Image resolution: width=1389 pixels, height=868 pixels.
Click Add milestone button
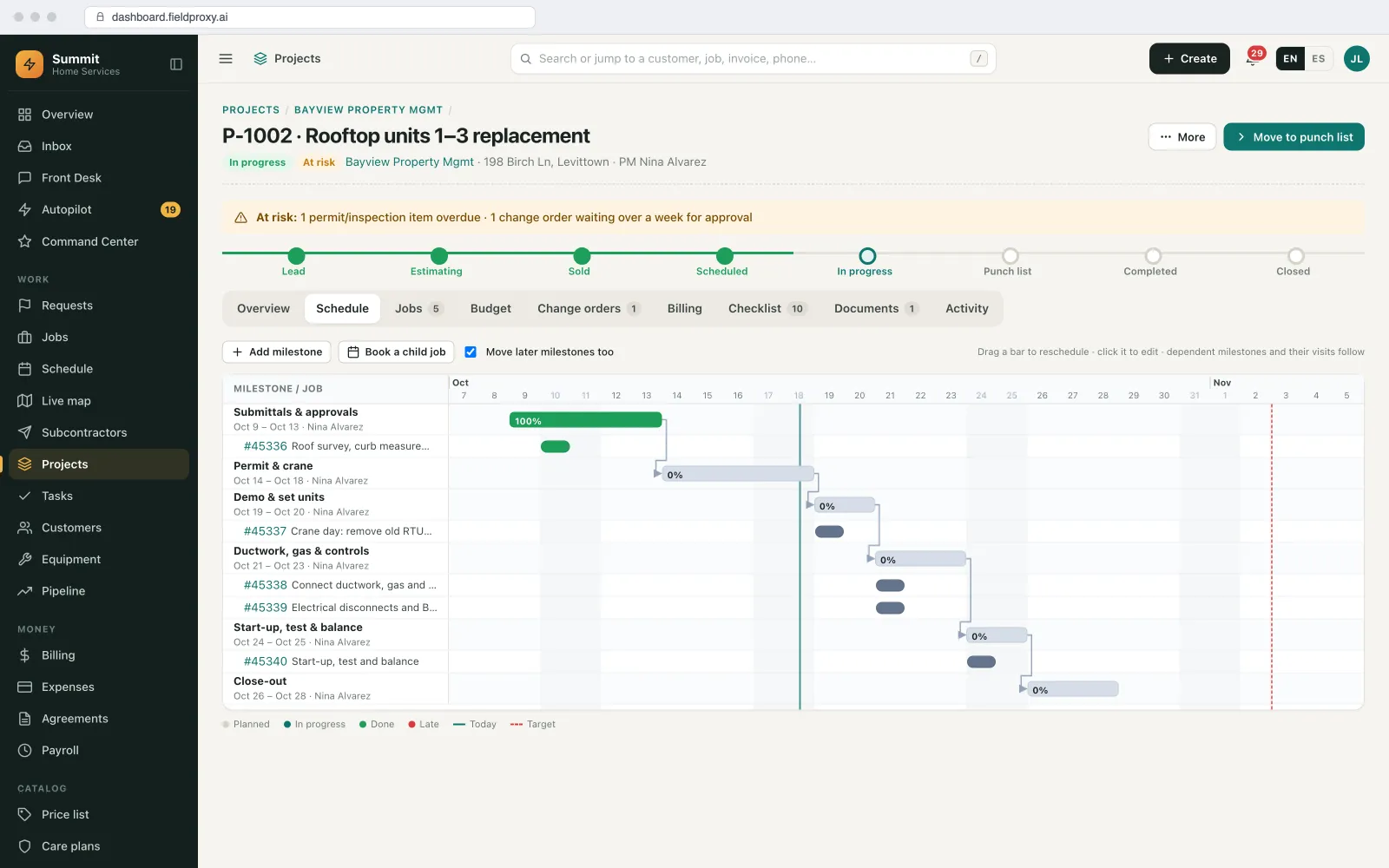[277, 352]
